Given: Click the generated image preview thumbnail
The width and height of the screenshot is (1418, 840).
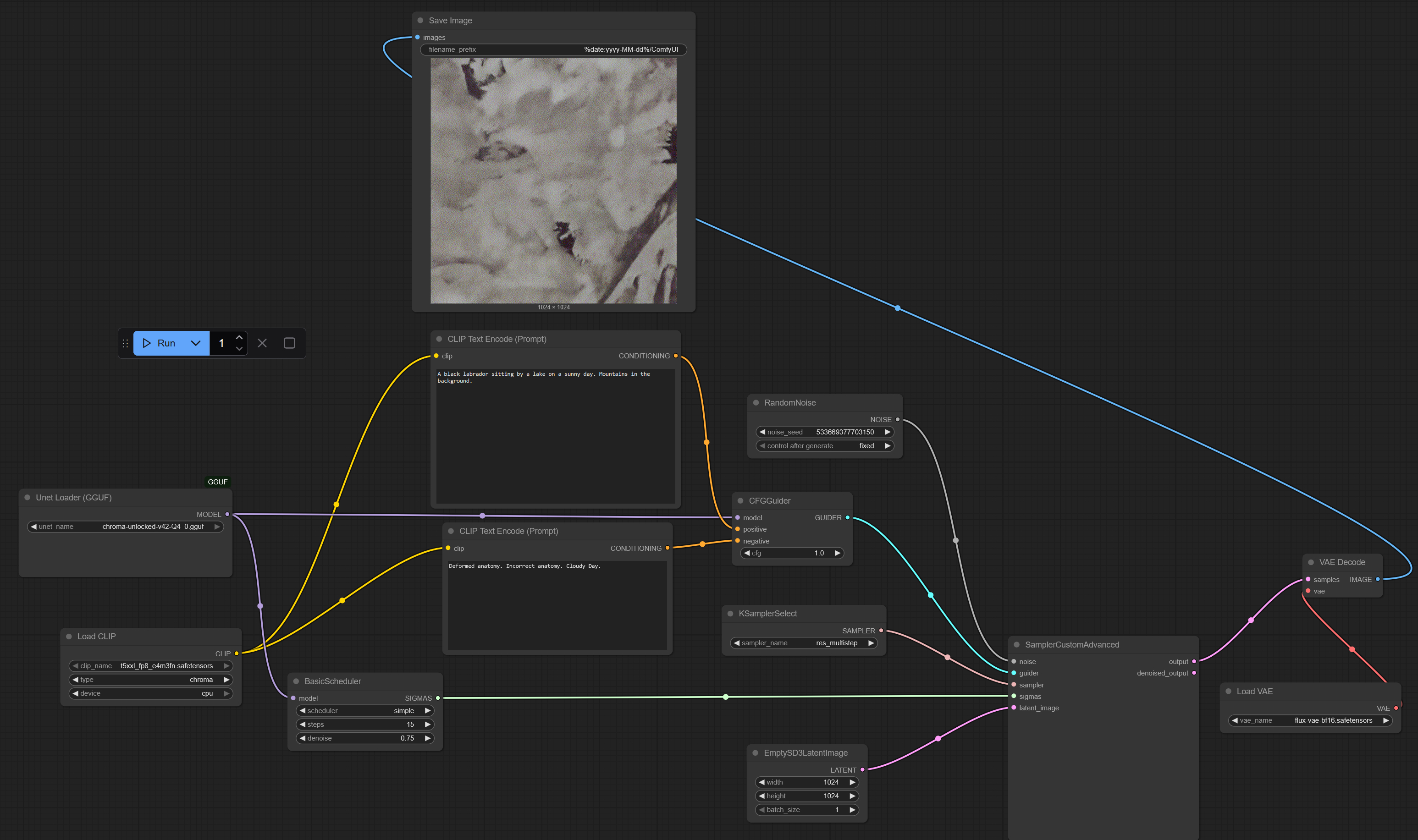Looking at the screenshot, I should click(553, 181).
